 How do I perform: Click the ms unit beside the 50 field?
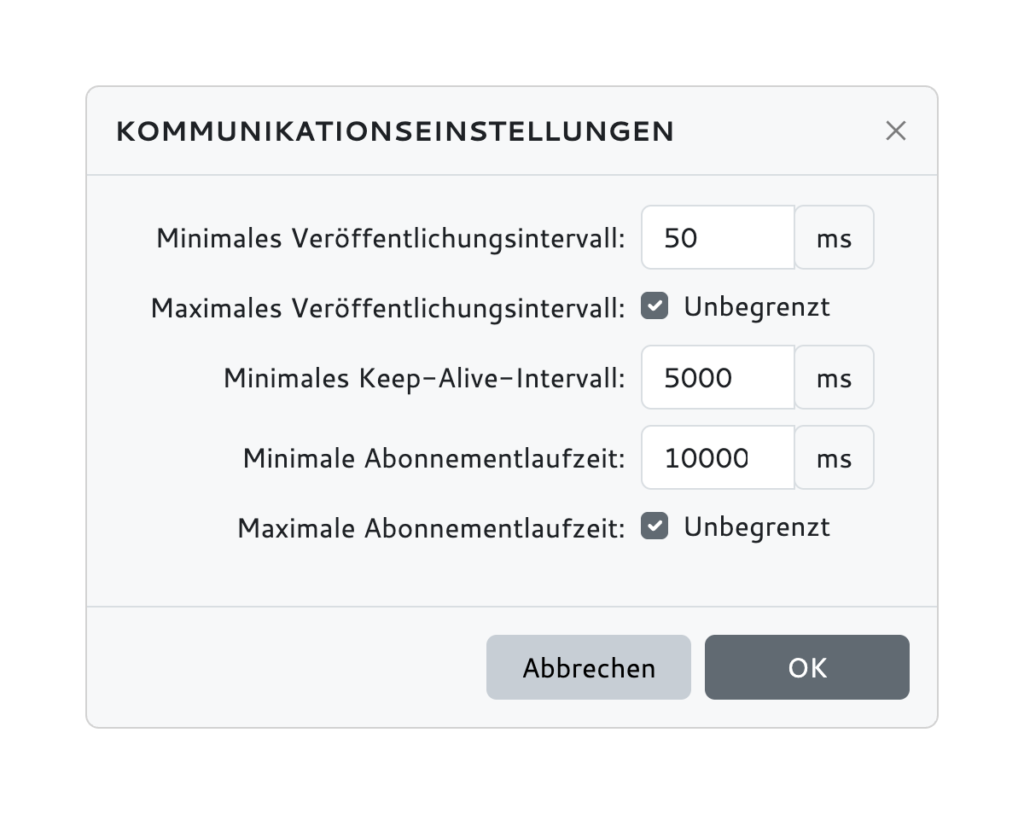[835, 237]
